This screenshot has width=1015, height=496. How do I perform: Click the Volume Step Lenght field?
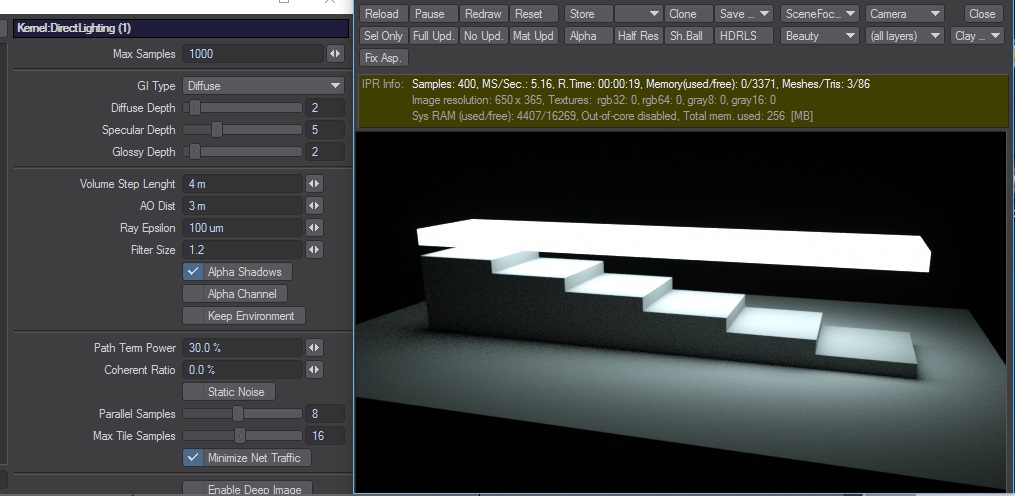243,184
